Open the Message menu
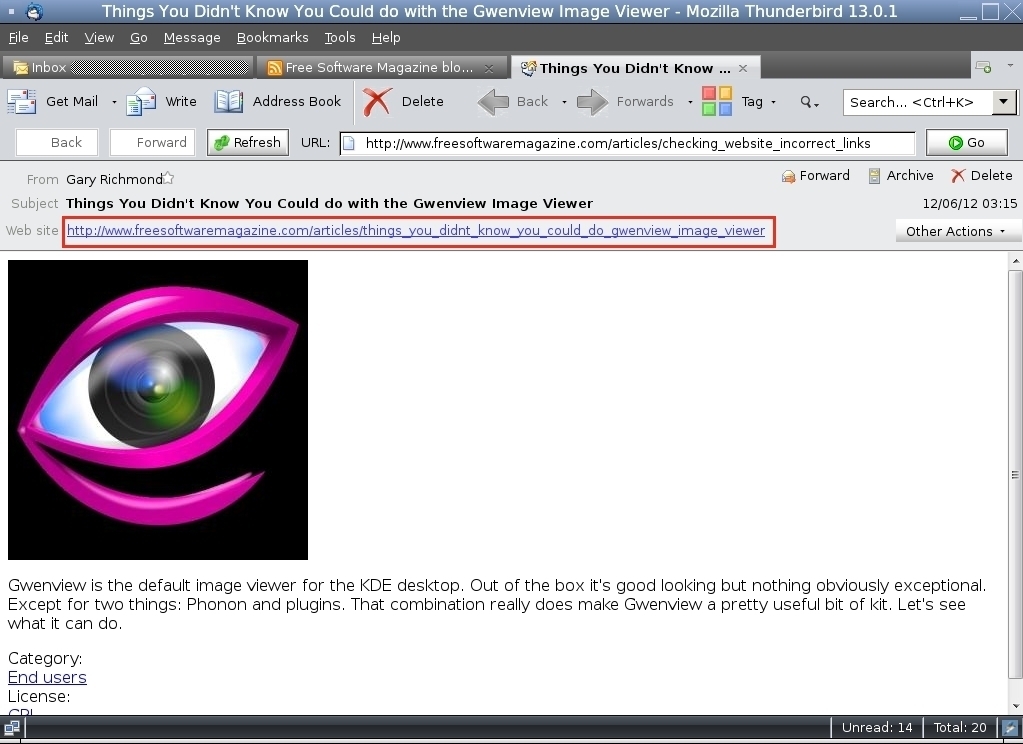The width and height of the screenshot is (1023, 744). [192, 38]
